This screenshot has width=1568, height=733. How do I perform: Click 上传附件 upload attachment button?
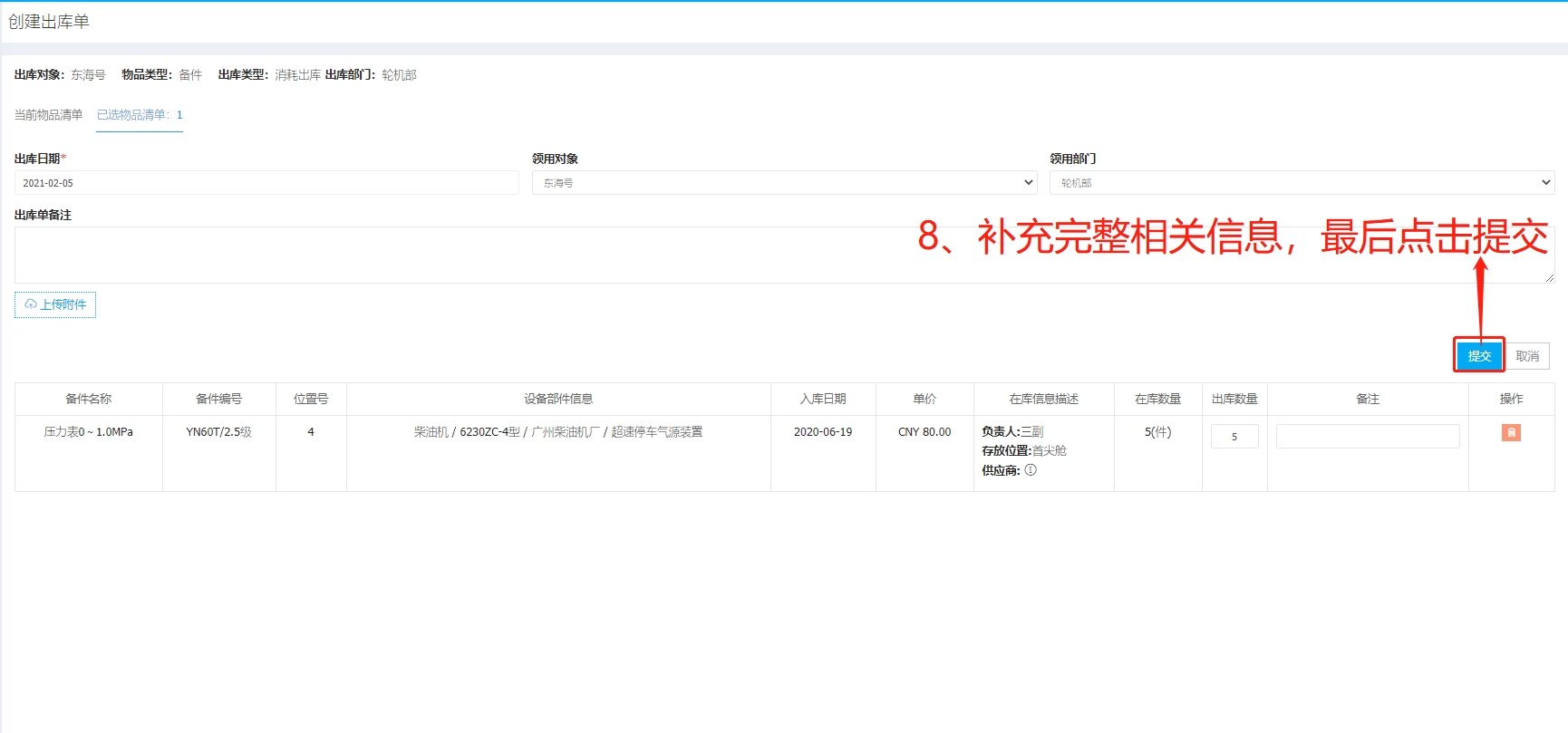click(x=55, y=304)
